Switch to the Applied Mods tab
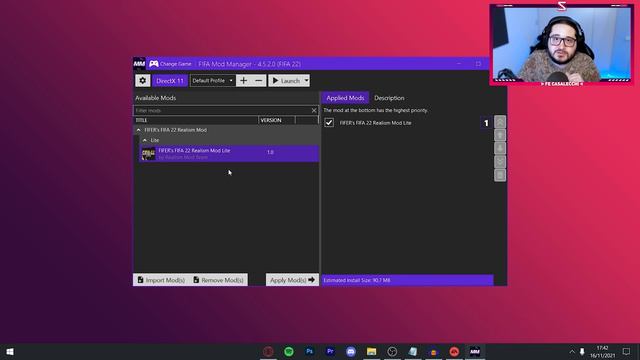The width and height of the screenshot is (640, 360). coord(345,98)
